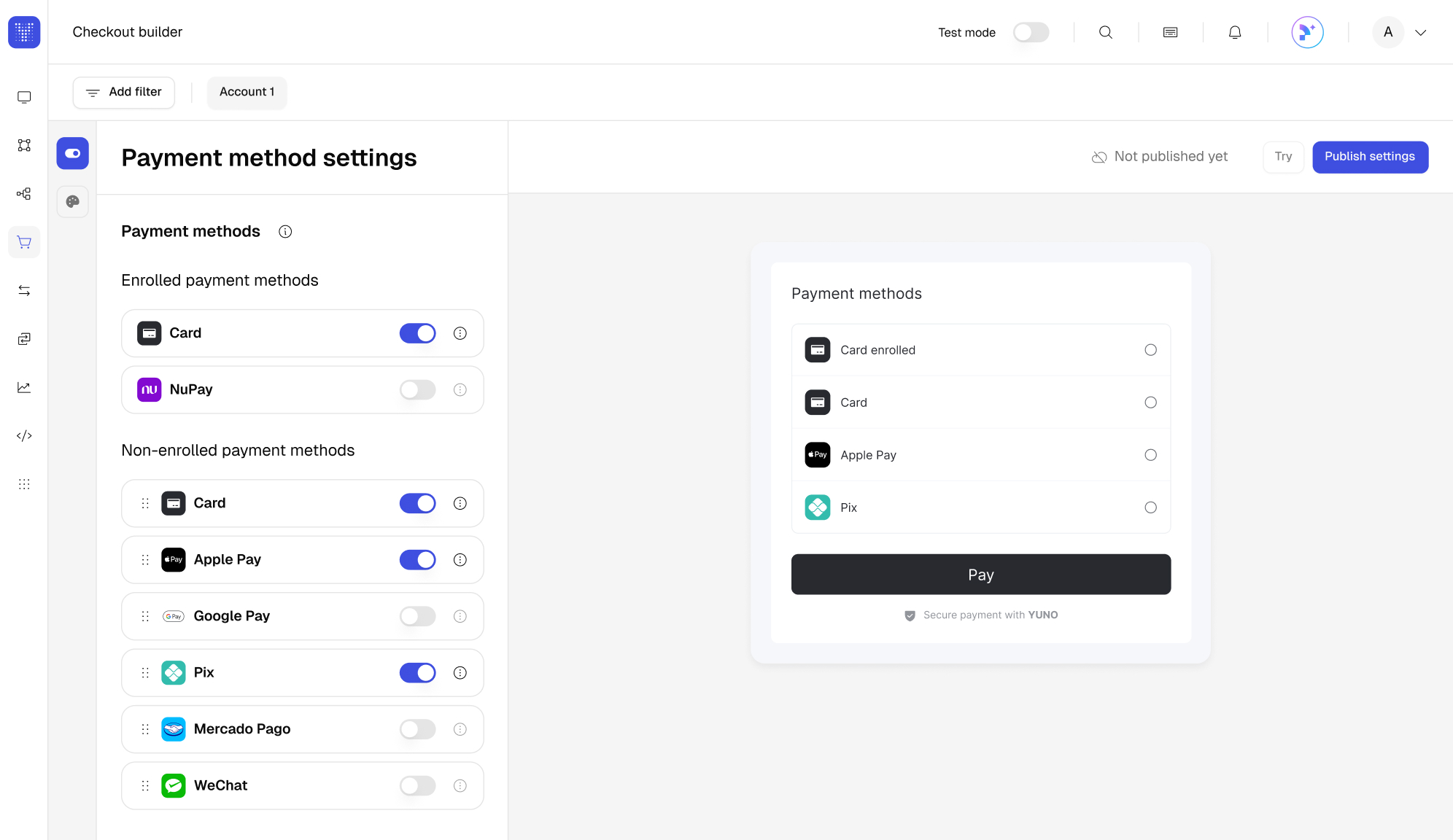Open the Account 1 filter chip
Image resolution: width=1453 pixels, height=840 pixels.
(247, 92)
